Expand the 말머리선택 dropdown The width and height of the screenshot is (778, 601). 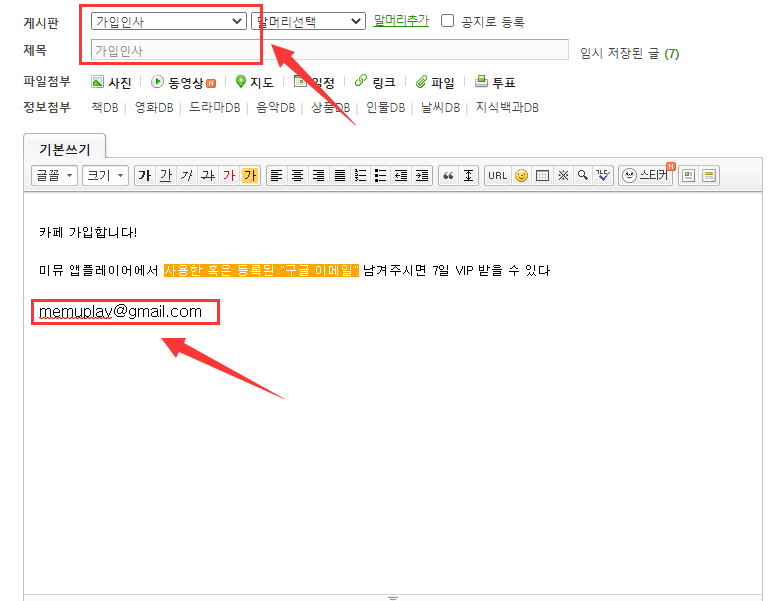pos(308,21)
